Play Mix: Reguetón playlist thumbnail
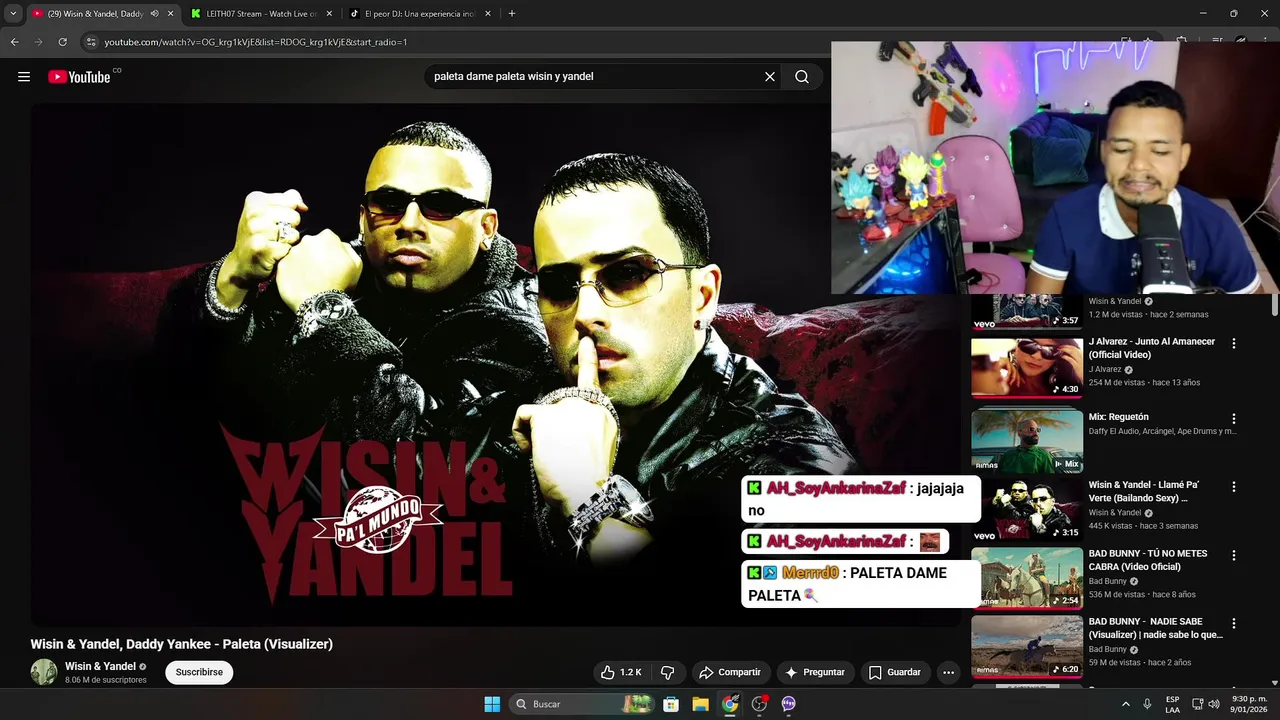The height and width of the screenshot is (720, 1280). pyautogui.click(x=1027, y=440)
